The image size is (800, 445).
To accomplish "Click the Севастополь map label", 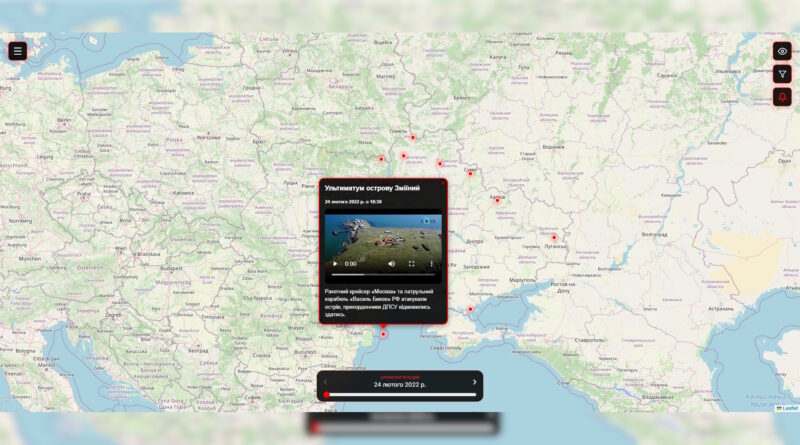I will pos(446,348).
